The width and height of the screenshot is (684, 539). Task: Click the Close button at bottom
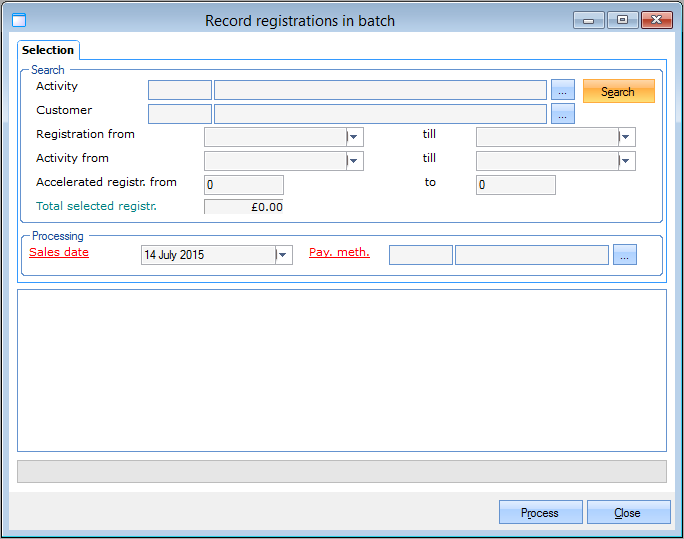(628, 512)
